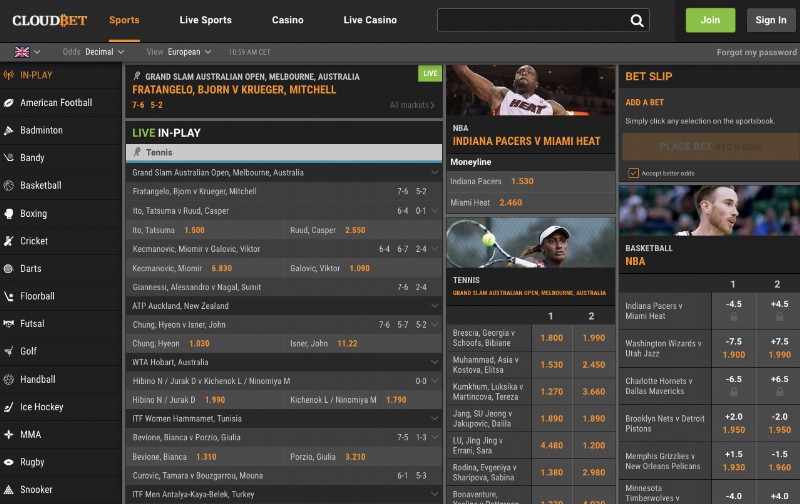Click the green Join button
This screenshot has height=504, width=800.
pyautogui.click(x=710, y=20)
